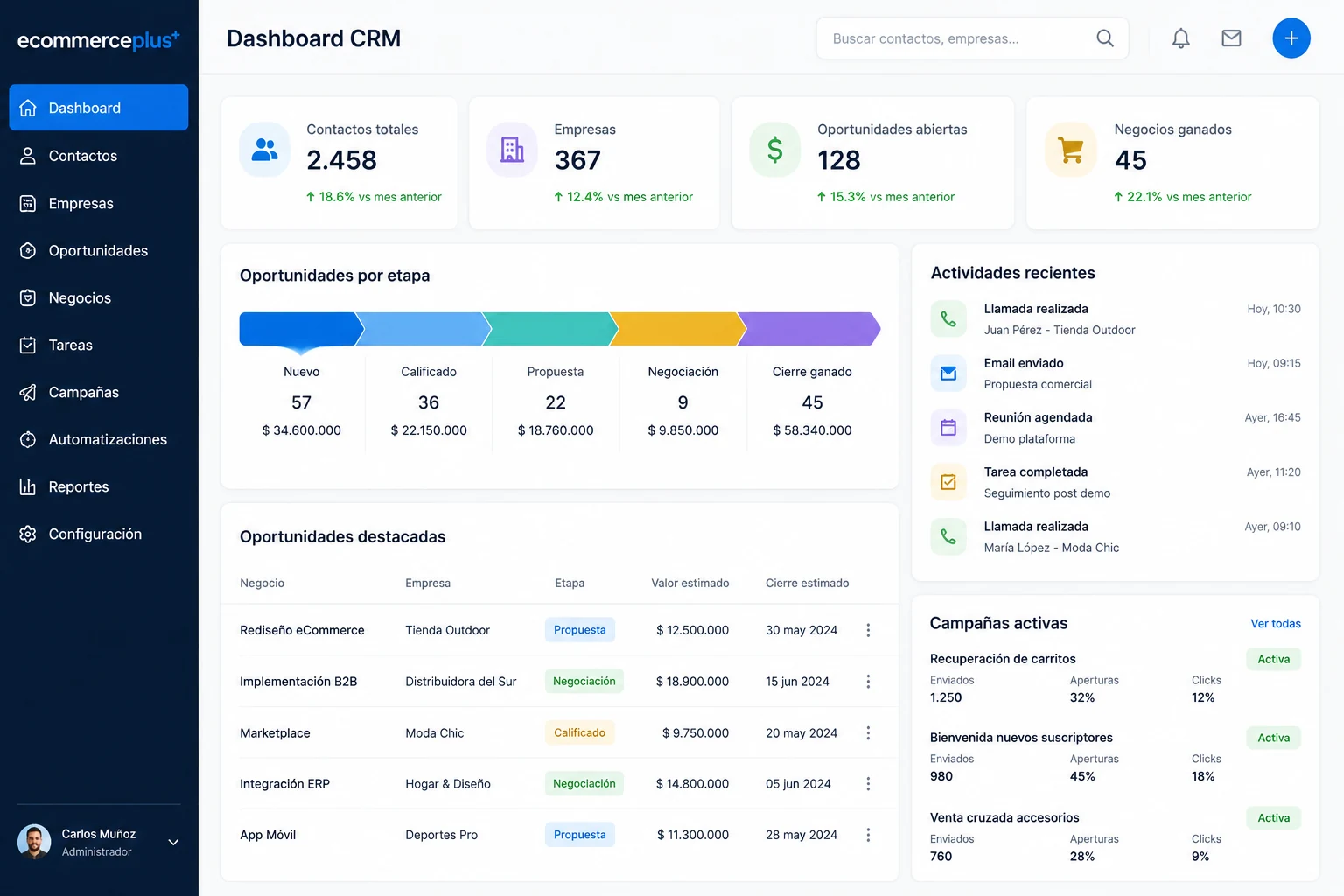Screen dimensions: 1344x896
Task: Open Empresas in the sidebar
Action: pyautogui.click(x=99, y=203)
